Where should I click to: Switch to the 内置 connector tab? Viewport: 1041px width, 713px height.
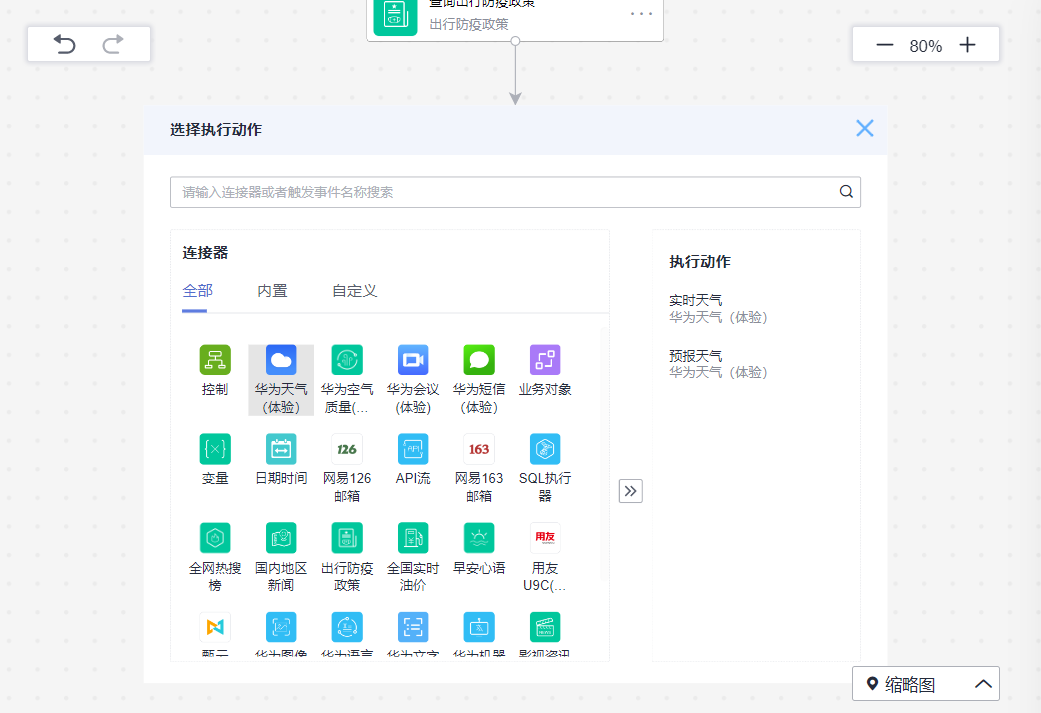pos(272,291)
